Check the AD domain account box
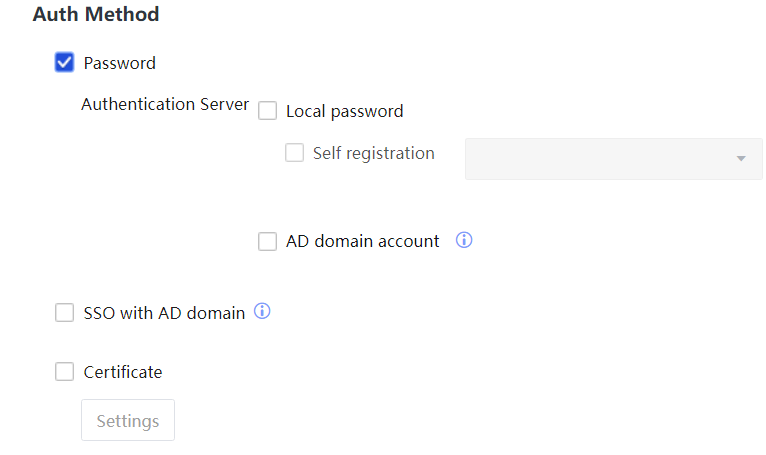The width and height of the screenshot is (766, 455). [x=267, y=241]
